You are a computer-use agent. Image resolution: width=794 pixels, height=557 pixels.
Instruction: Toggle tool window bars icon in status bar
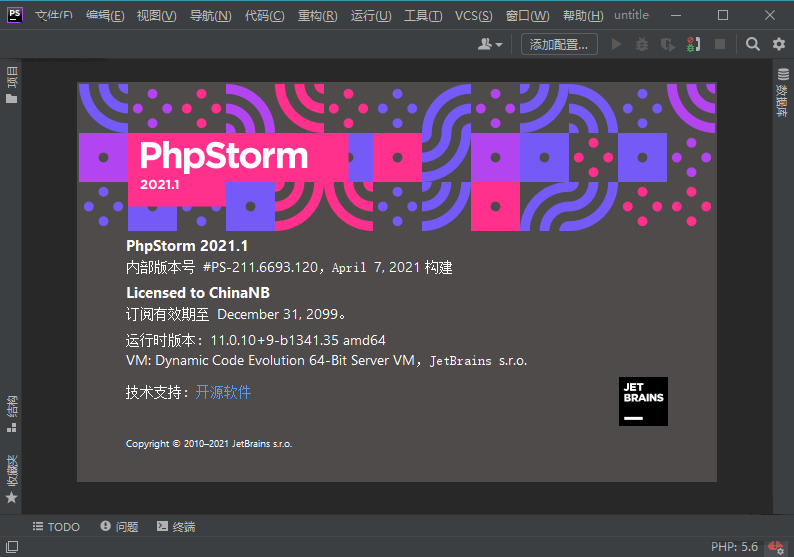point(12,547)
